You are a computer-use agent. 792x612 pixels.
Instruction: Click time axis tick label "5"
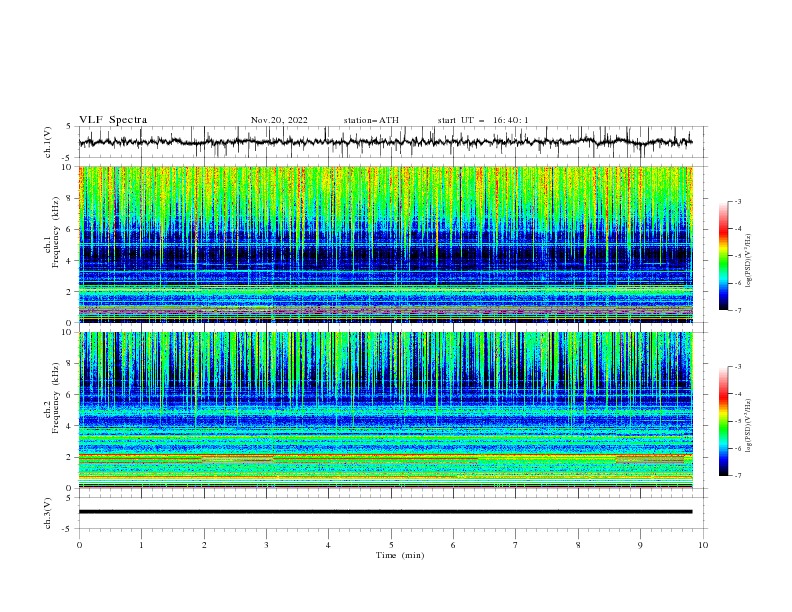coord(391,545)
